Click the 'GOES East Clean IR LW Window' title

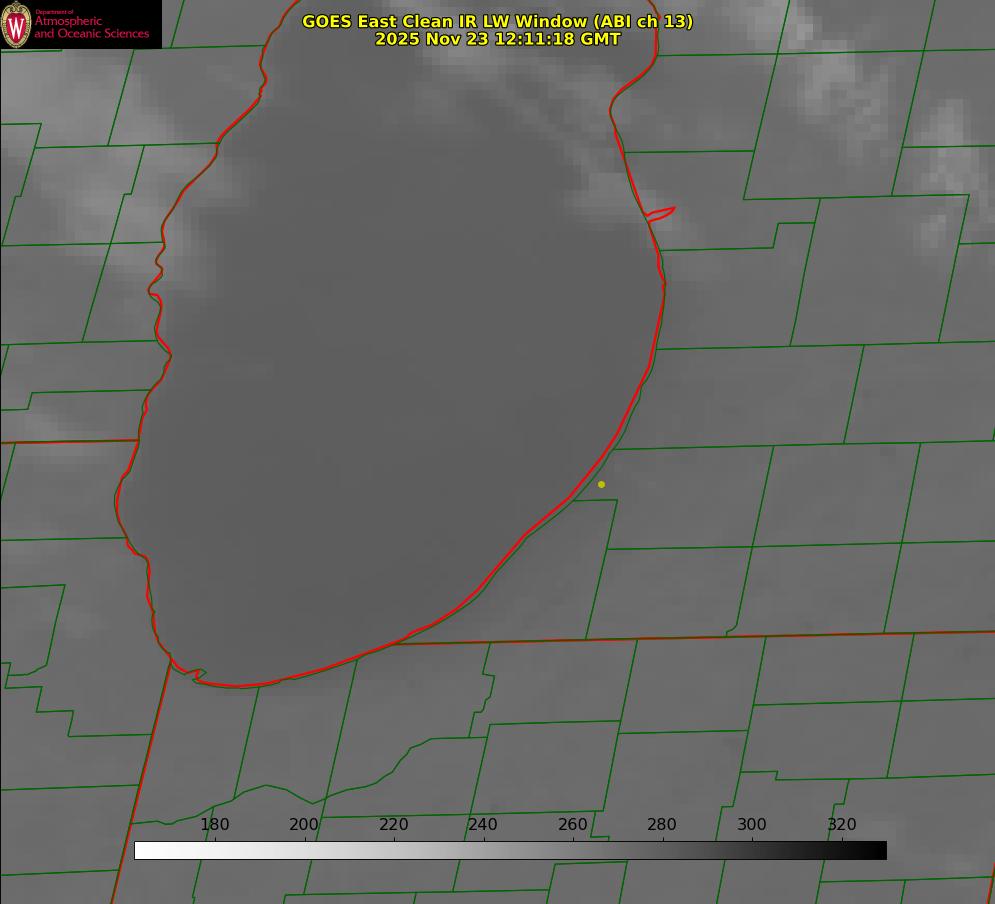point(498,21)
